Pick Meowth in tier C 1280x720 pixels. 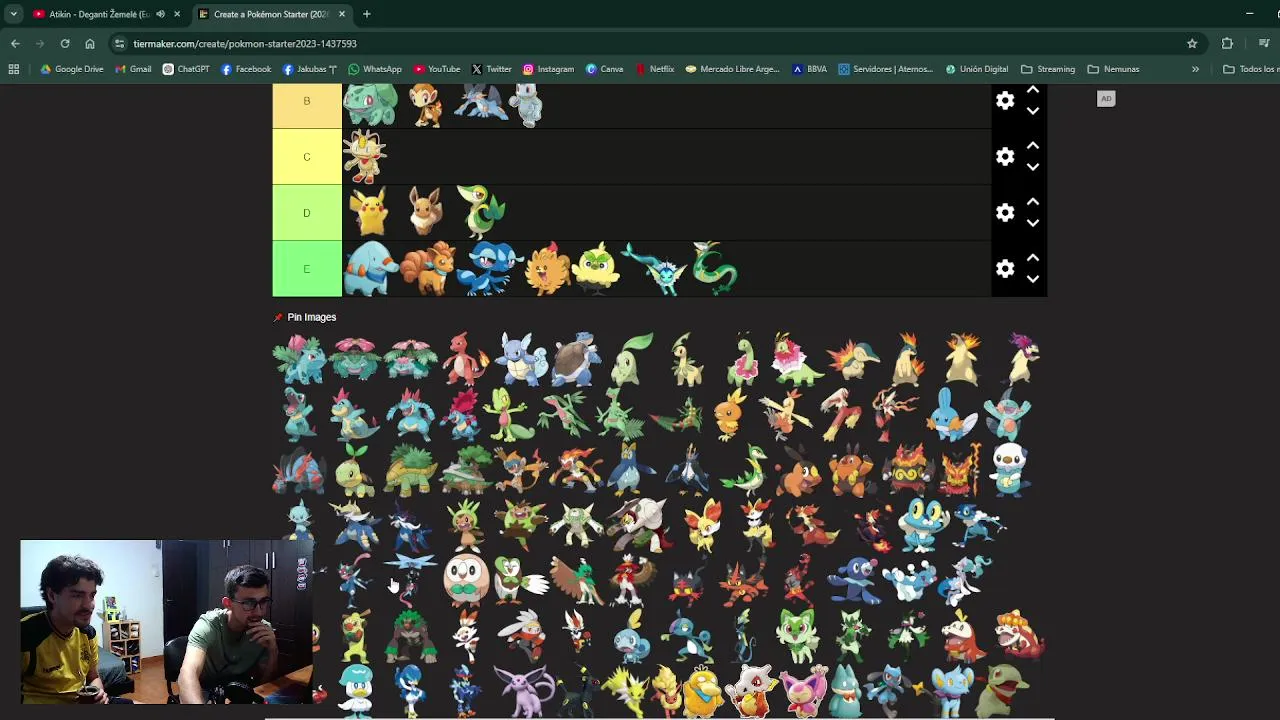pyautogui.click(x=365, y=156)
